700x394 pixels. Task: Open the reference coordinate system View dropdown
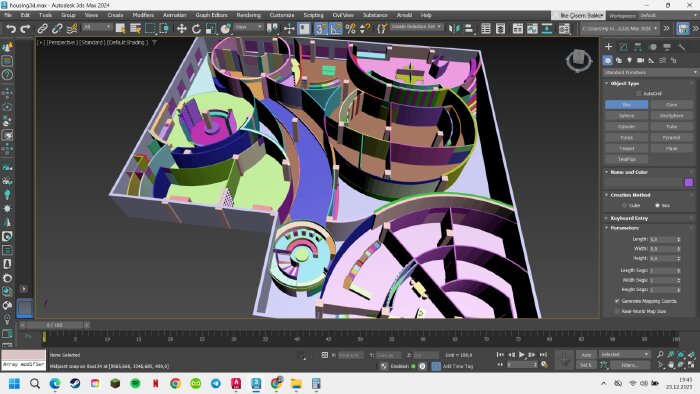coord(249,27)
